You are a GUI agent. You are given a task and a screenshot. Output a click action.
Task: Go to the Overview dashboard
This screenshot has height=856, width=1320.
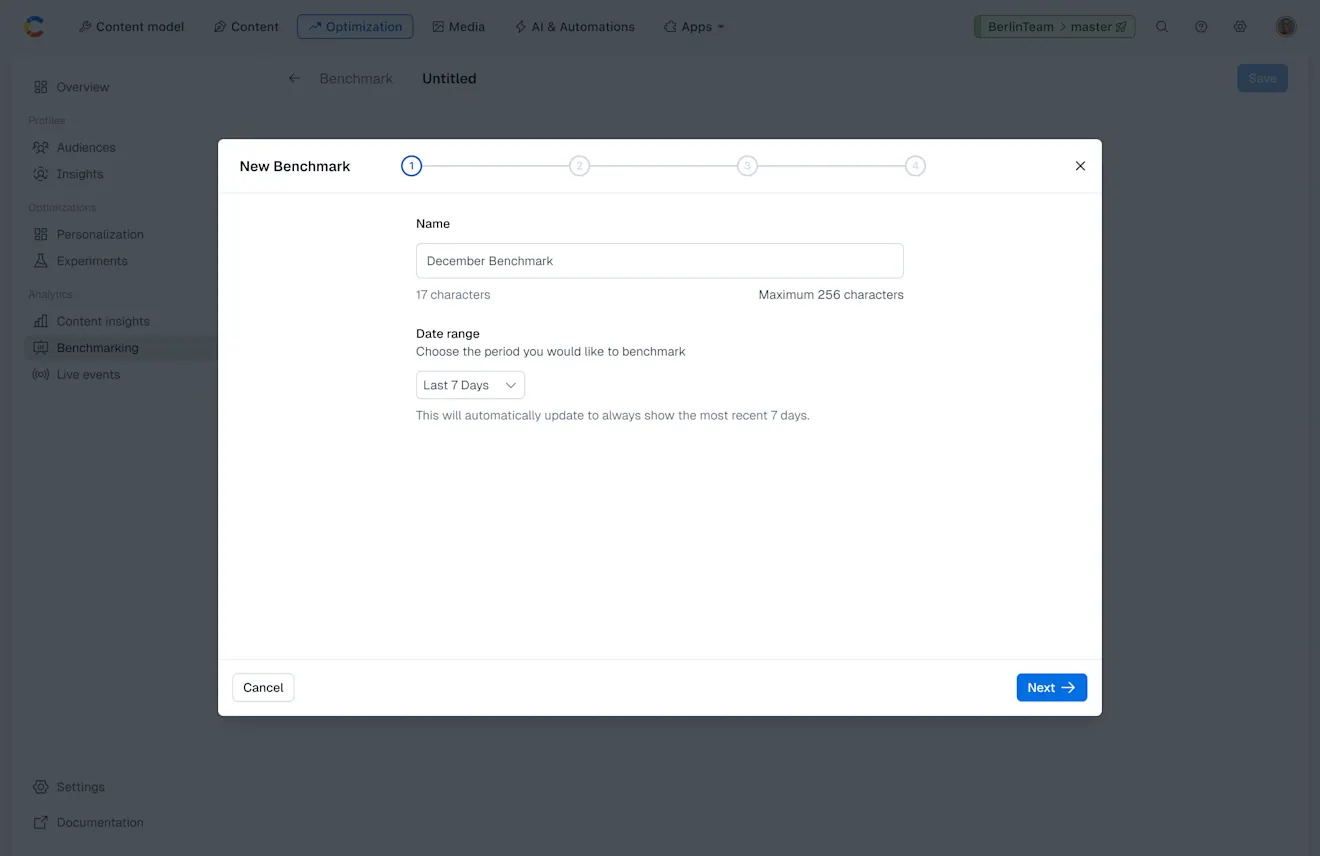[82, 87]
